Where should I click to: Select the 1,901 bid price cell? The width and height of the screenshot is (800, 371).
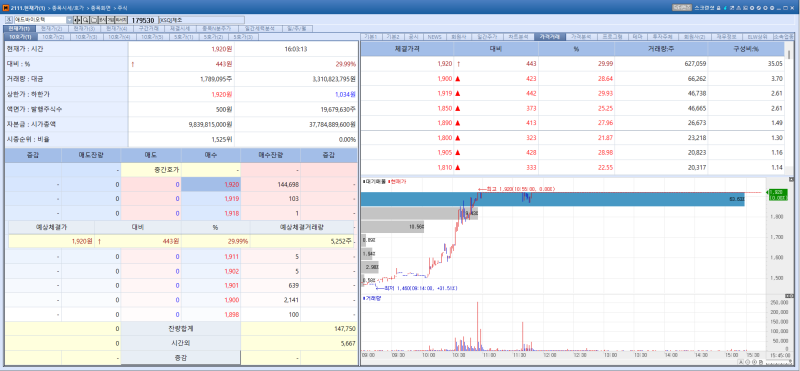tap(211, 285)
